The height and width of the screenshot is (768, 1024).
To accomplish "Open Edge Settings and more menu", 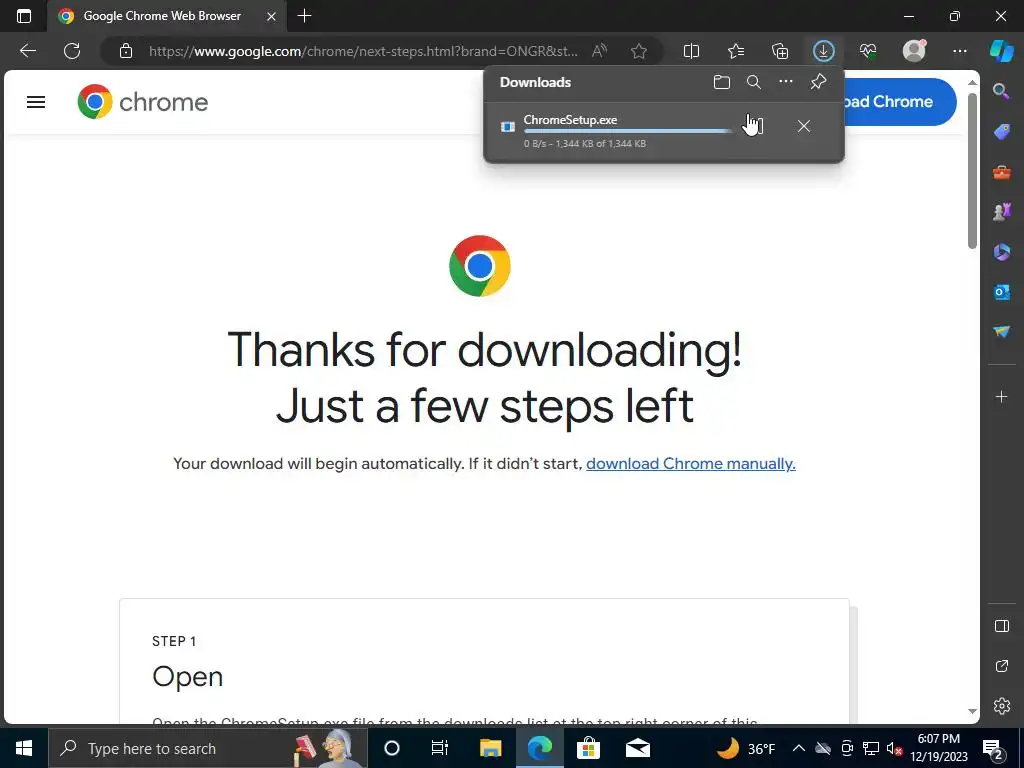I will click(959, 51).
